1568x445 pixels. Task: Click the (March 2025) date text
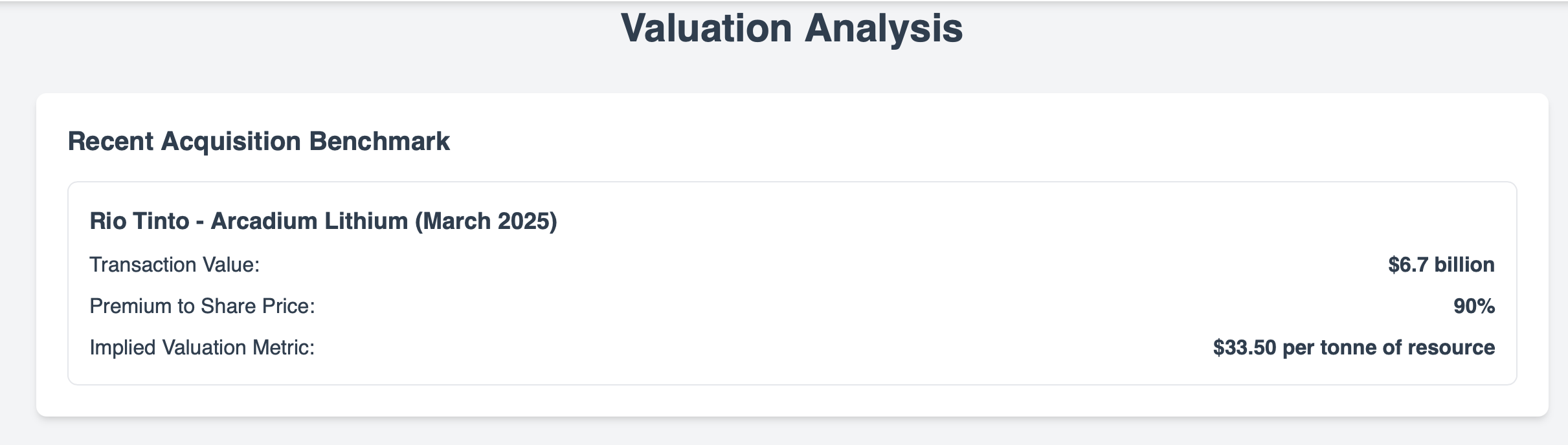coord(486,221)
